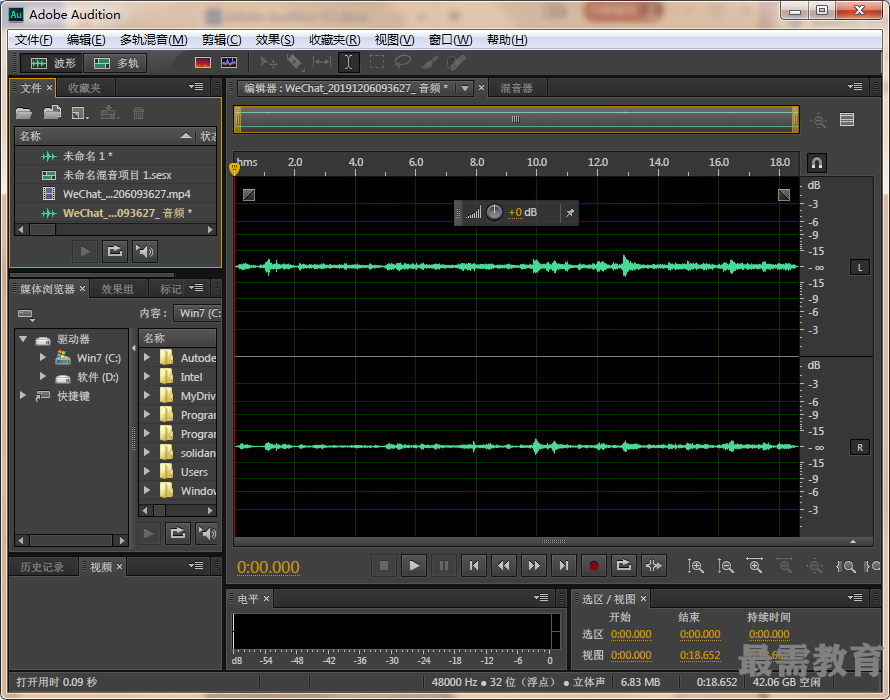
Task: Select the Razor tool
Action: (295, 62)
